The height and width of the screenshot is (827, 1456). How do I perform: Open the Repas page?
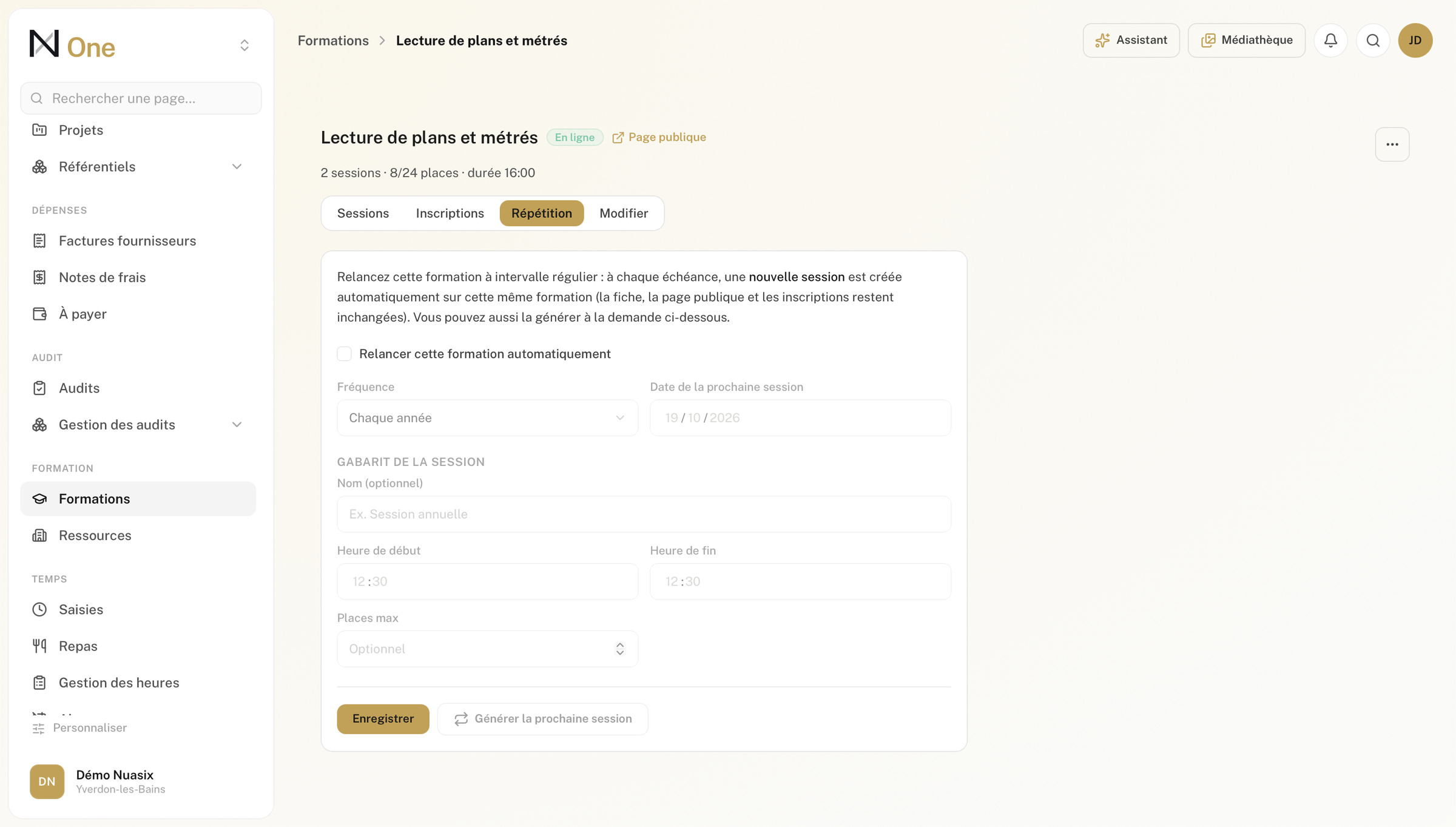(x=138, y=646)
